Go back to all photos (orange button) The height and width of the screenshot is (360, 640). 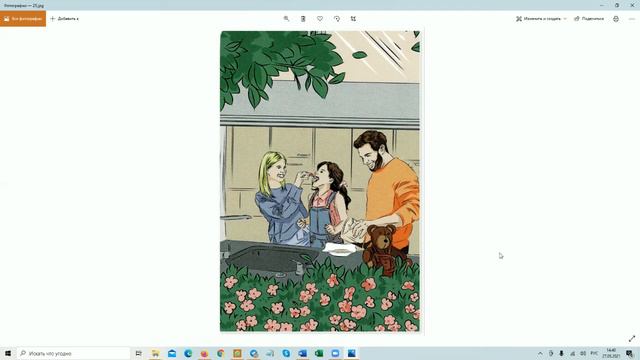coord(23,19)
